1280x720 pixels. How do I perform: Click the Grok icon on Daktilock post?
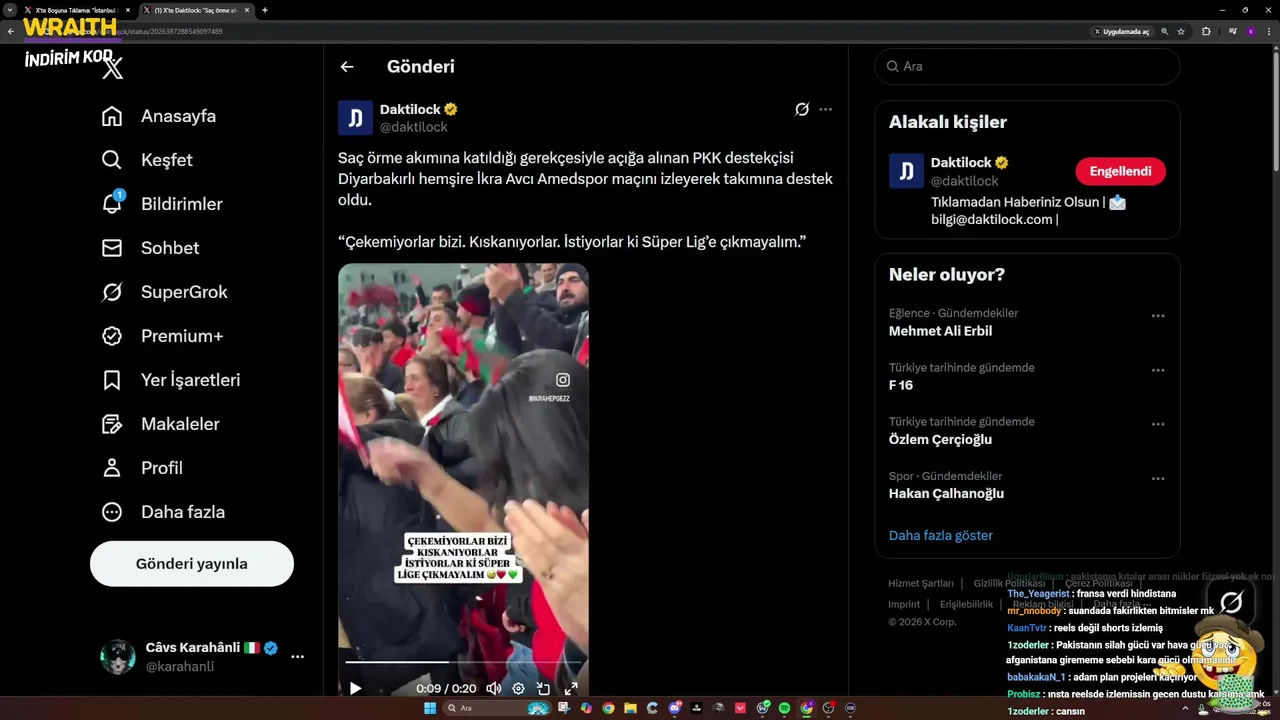801,109
